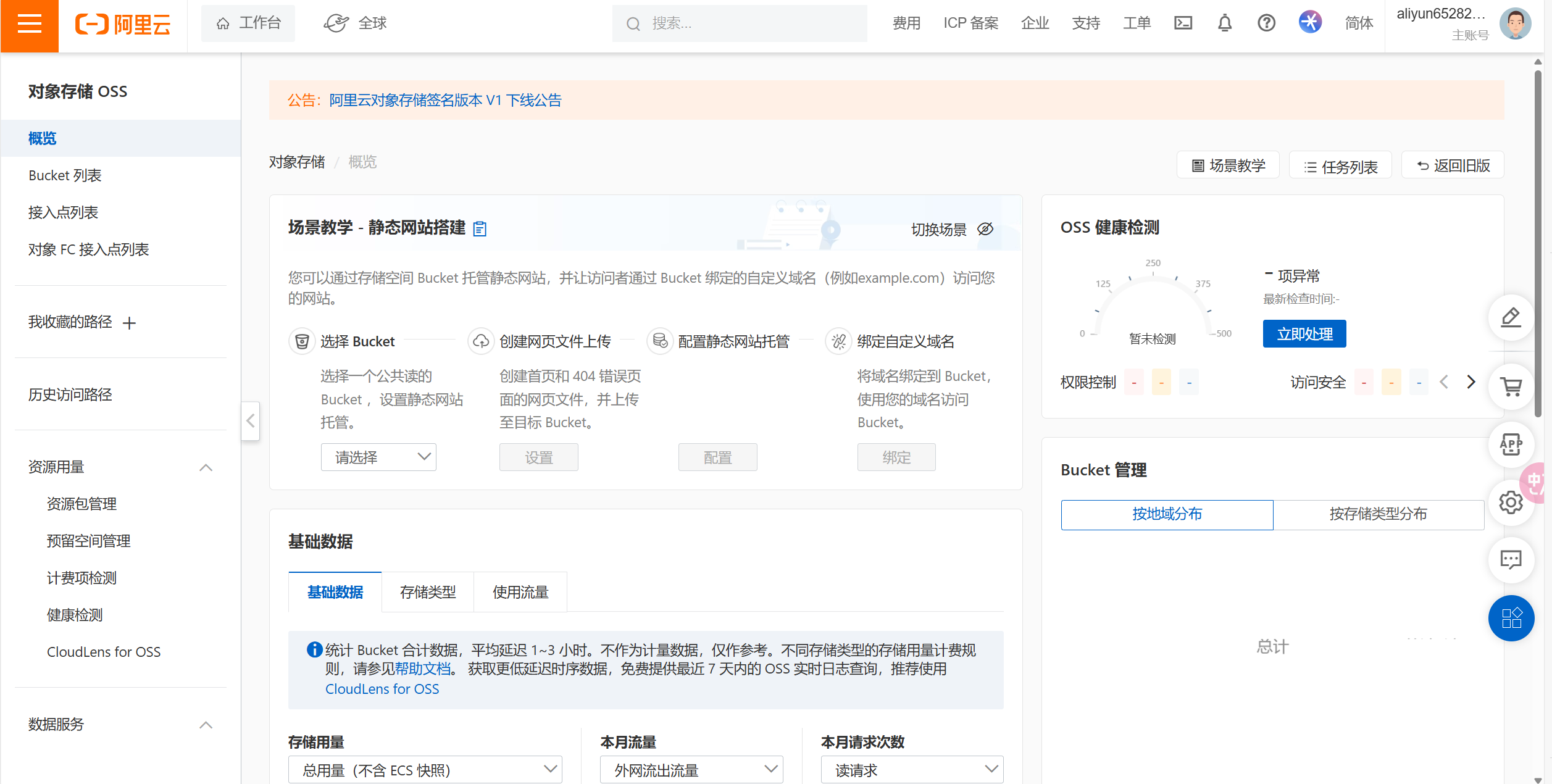Go to previous health check item arrow
The image size is (1552, 784).
point(1444,382)
